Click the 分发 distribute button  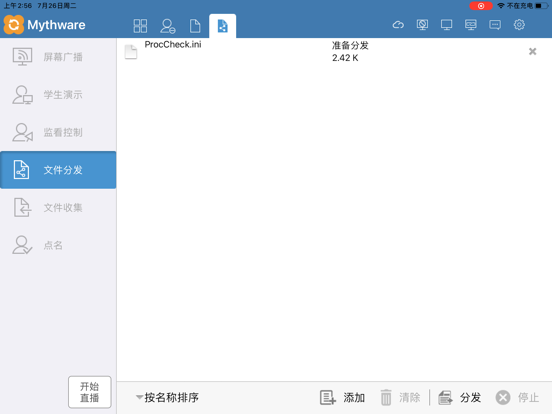(x=459, y=397)
